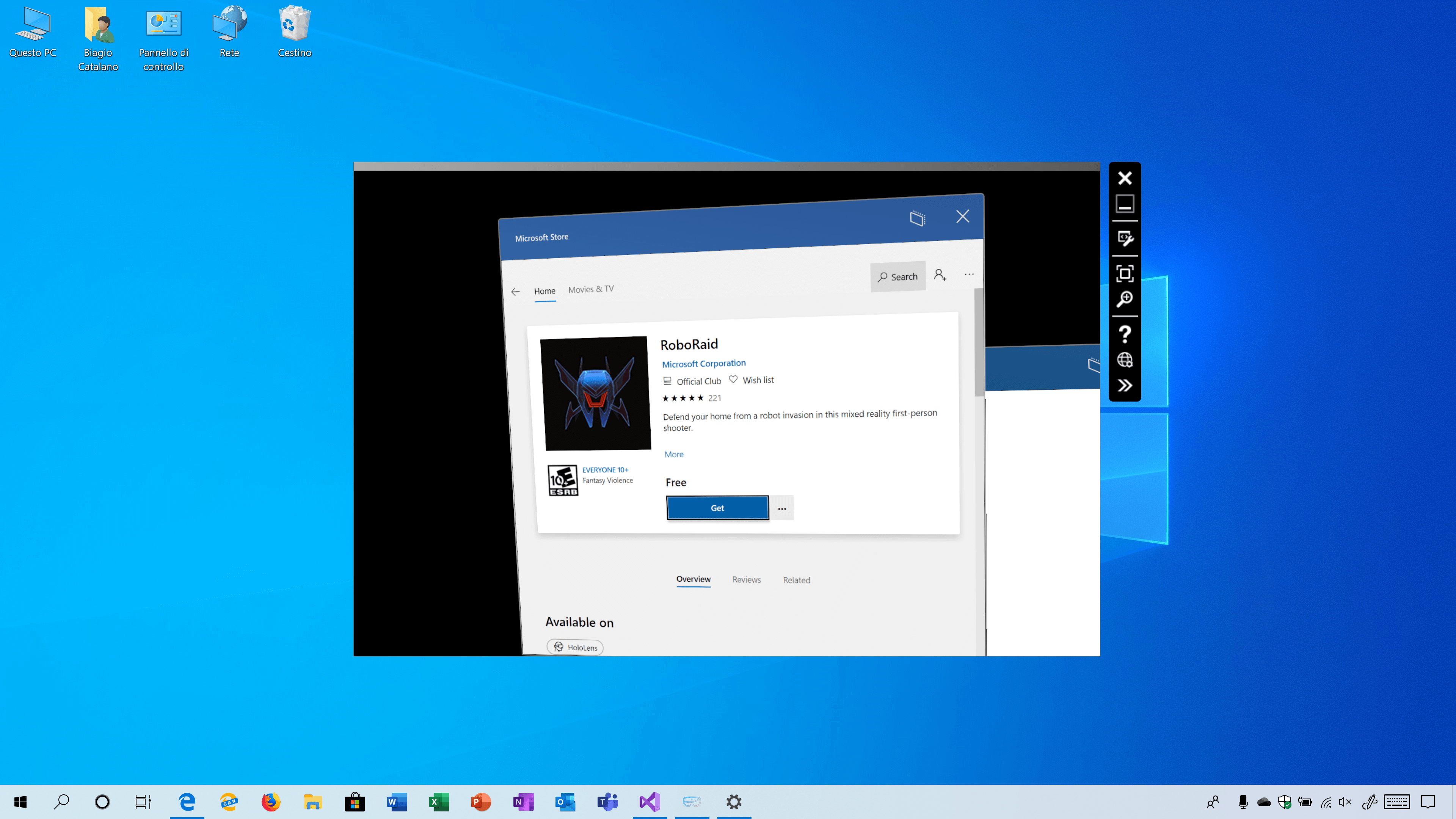Viewport: 1456px width, 819px height.
Task: Close the HoloLens emulator via toolbar X
Action: [x=1125, y=178]
